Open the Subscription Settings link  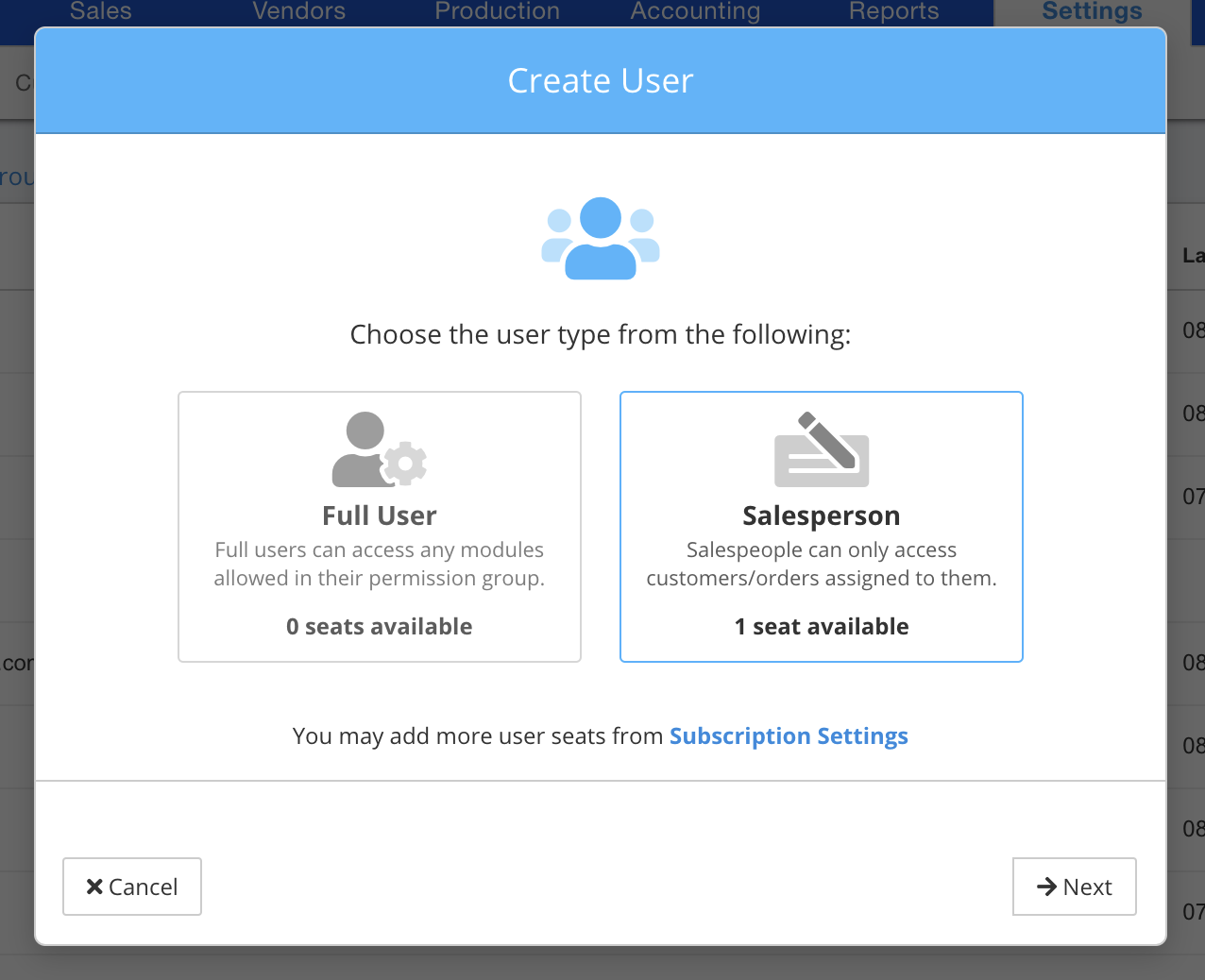[x=789, y=735]
